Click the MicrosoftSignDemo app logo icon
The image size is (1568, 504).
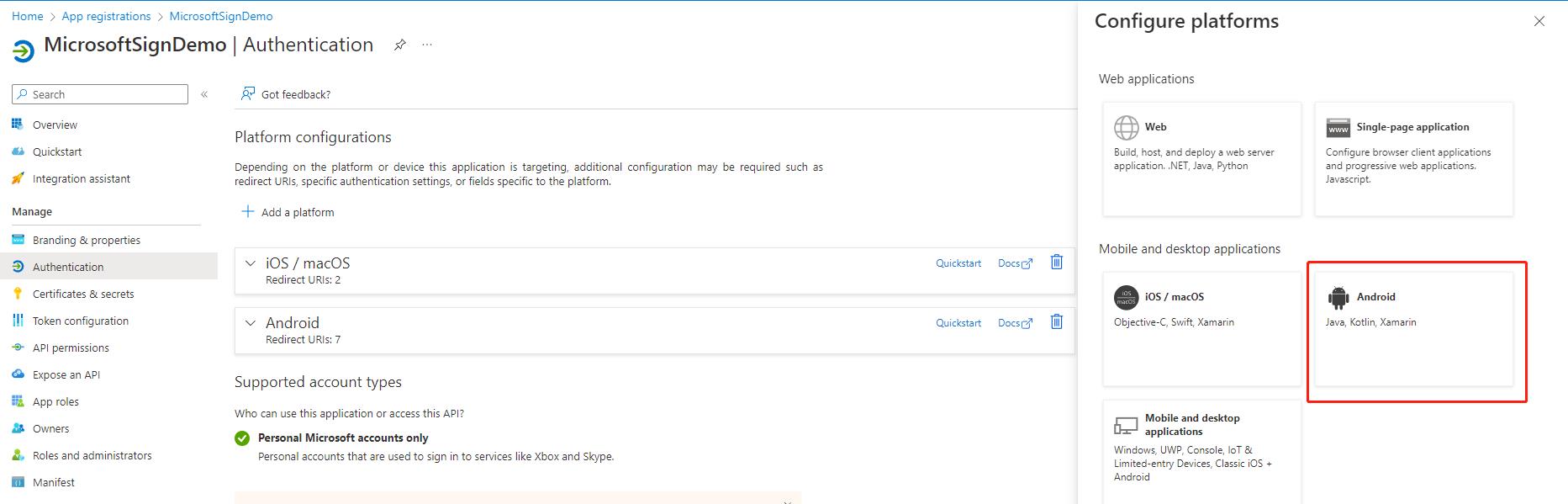point(24,51)
